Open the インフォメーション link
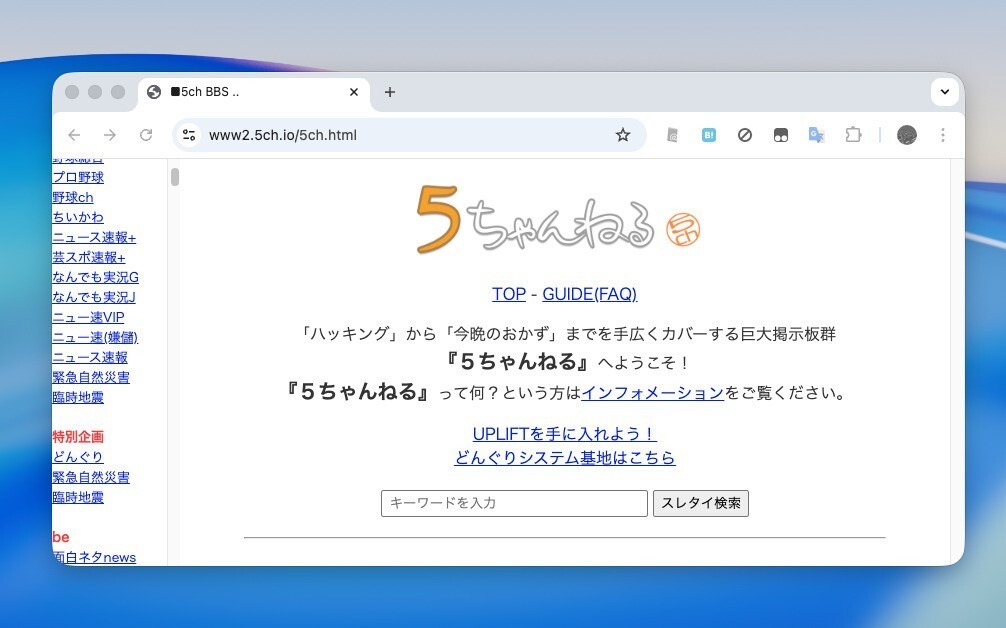Image resolution: width=1006 pixels, height=628 pixels. pos(652,393)
